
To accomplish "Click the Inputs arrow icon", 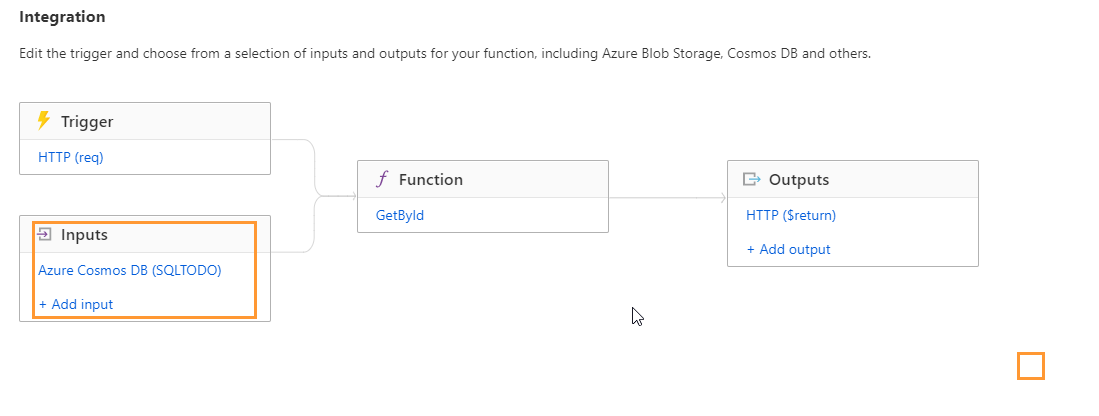I will tap(44, 234).
